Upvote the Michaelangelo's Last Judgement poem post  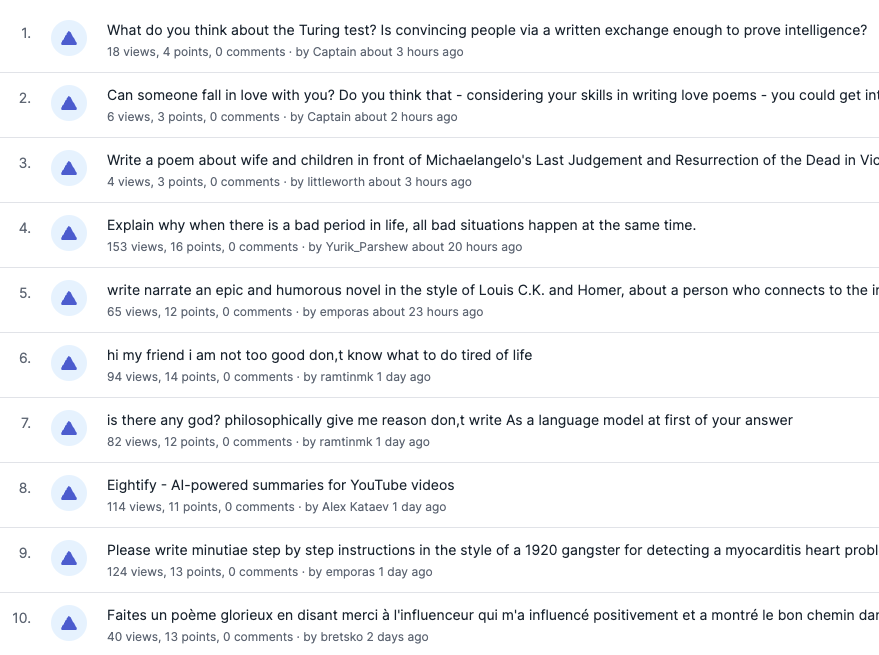pyautogui.click(x=69, y=169)
